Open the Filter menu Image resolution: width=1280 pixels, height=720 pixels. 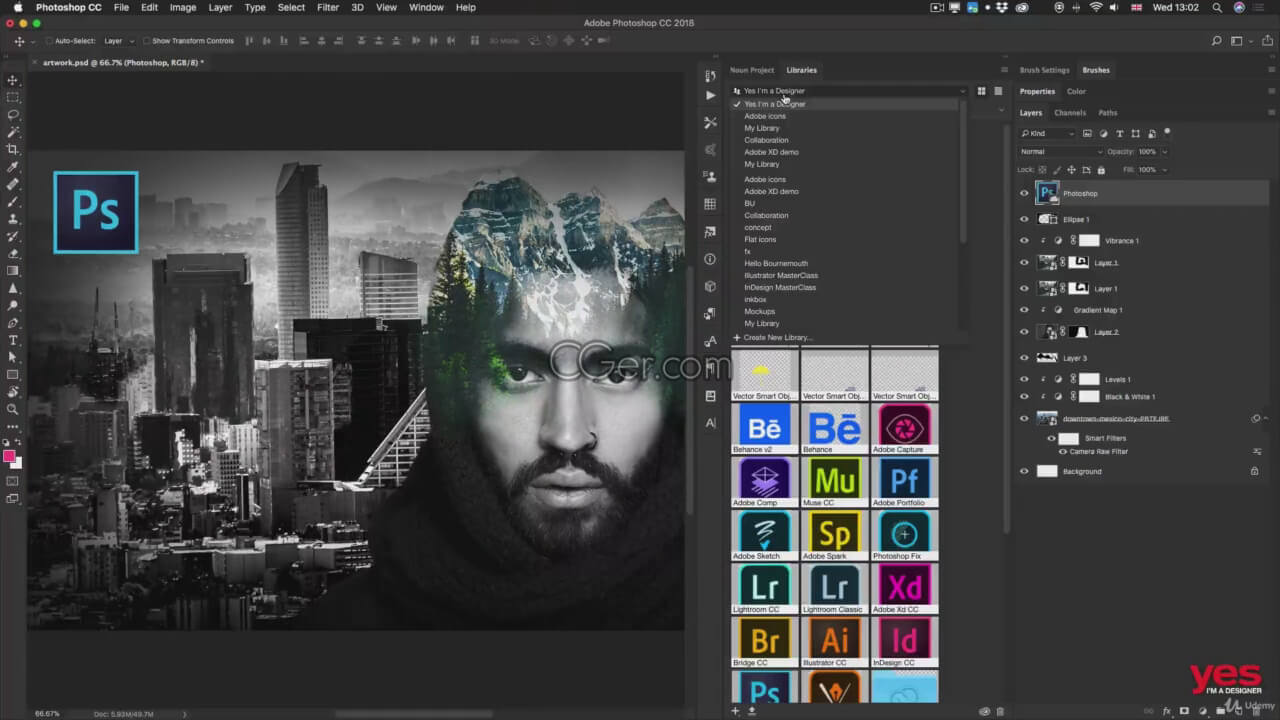328,7
